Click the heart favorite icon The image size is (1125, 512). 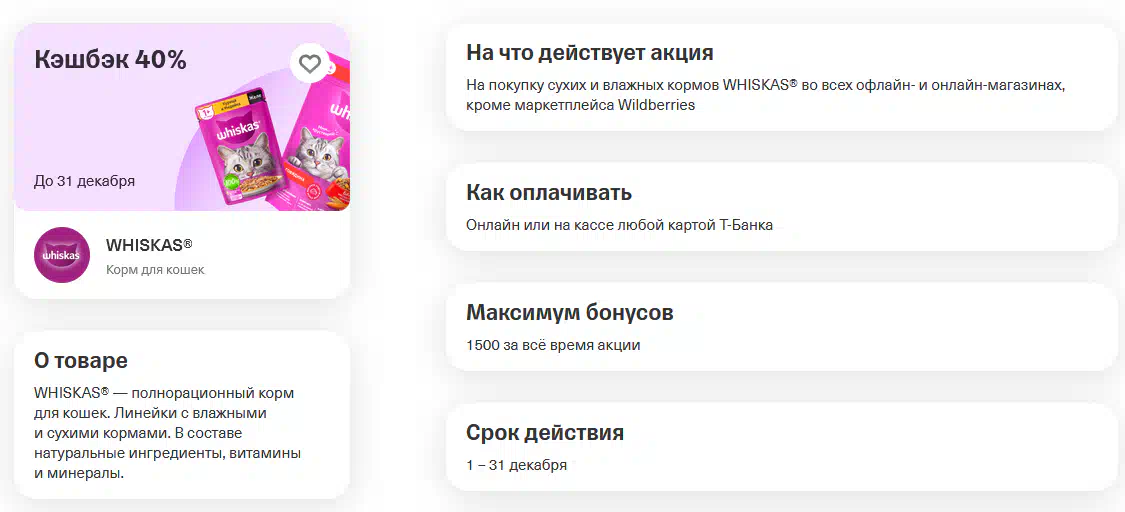tap(310, 64)
